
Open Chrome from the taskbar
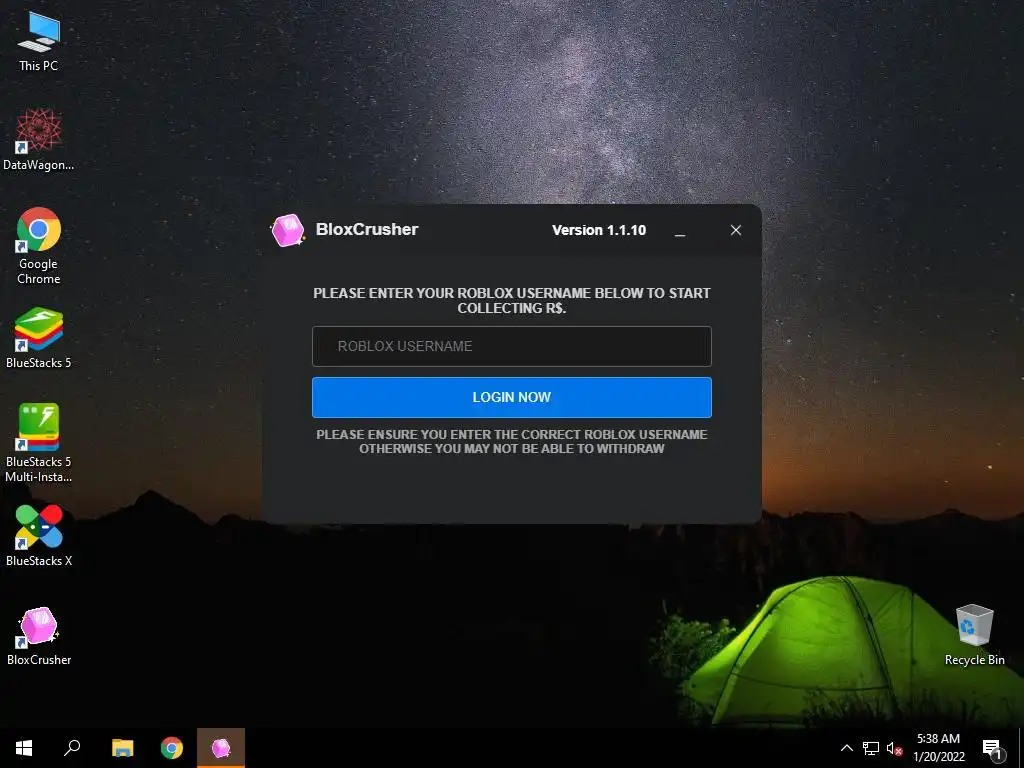pos(172,748)
